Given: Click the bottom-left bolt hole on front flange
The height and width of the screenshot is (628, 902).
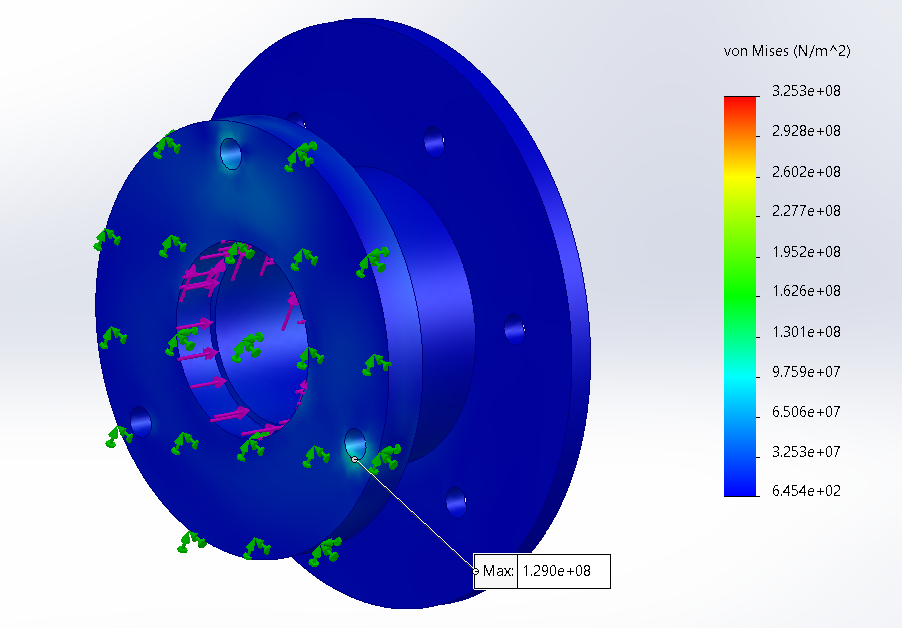Looking at the screenshot, I should point(141,422).
